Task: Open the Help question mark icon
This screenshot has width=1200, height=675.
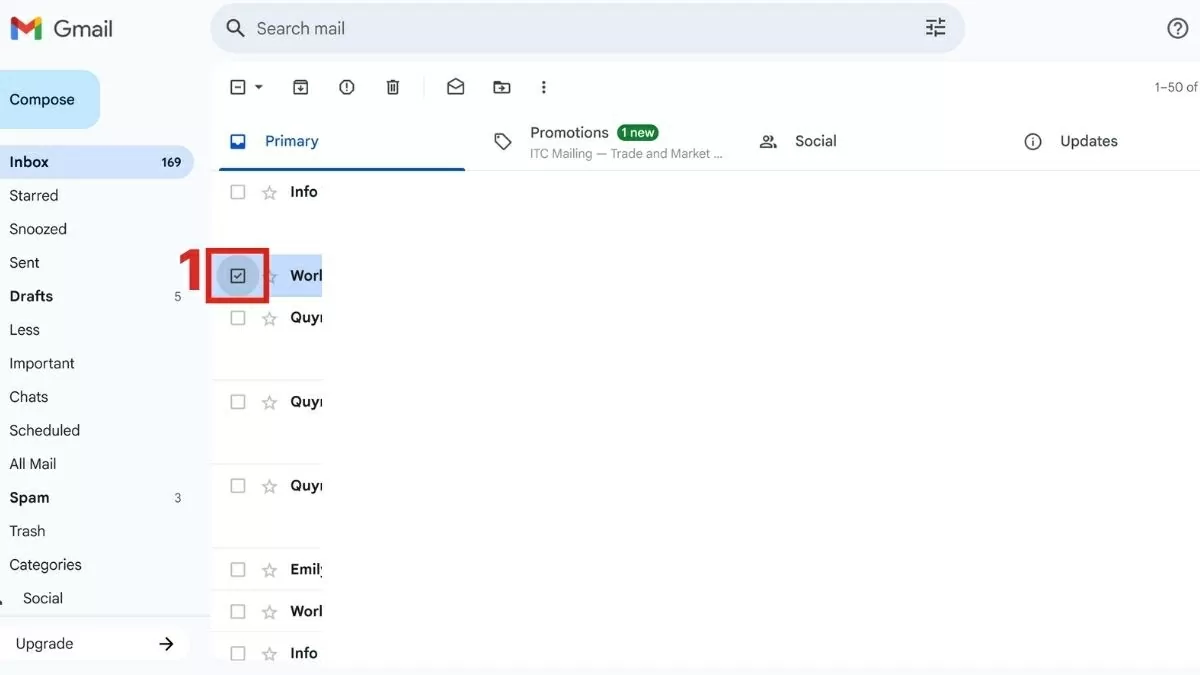Action: point(1178,28)
